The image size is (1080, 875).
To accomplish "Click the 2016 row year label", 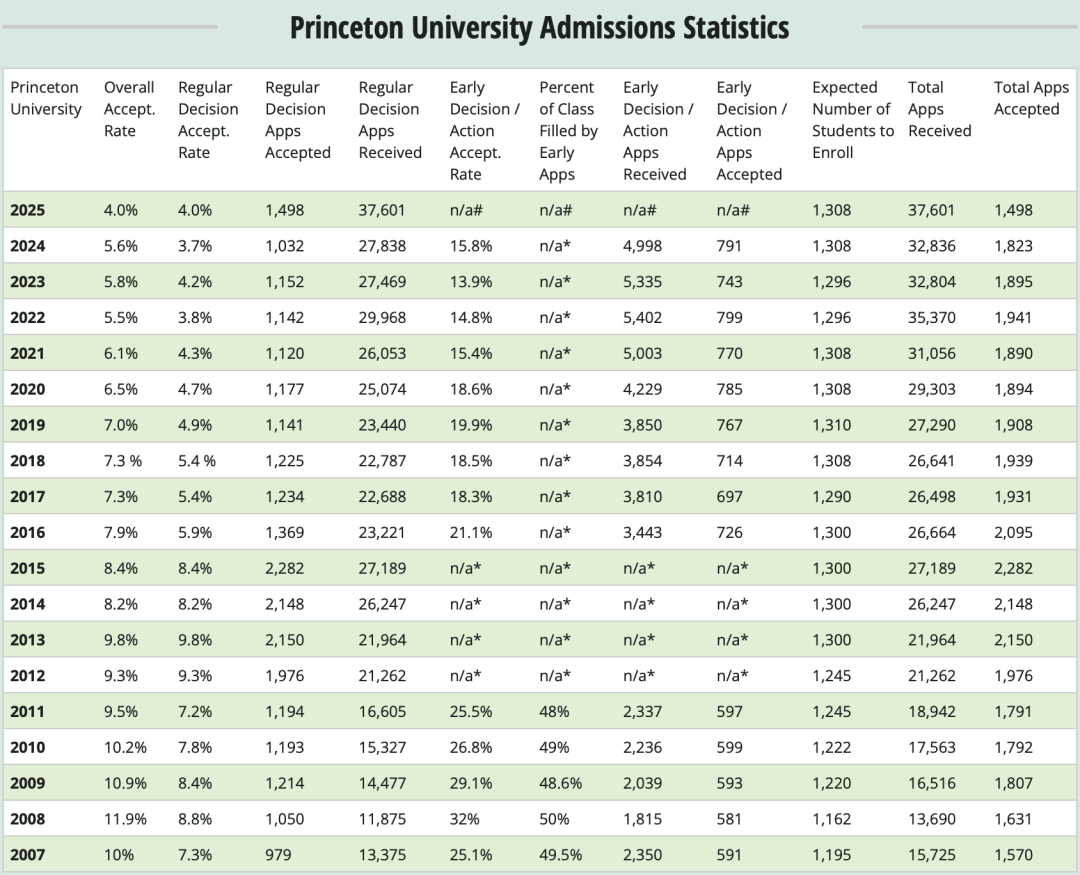I will (28, 532).
